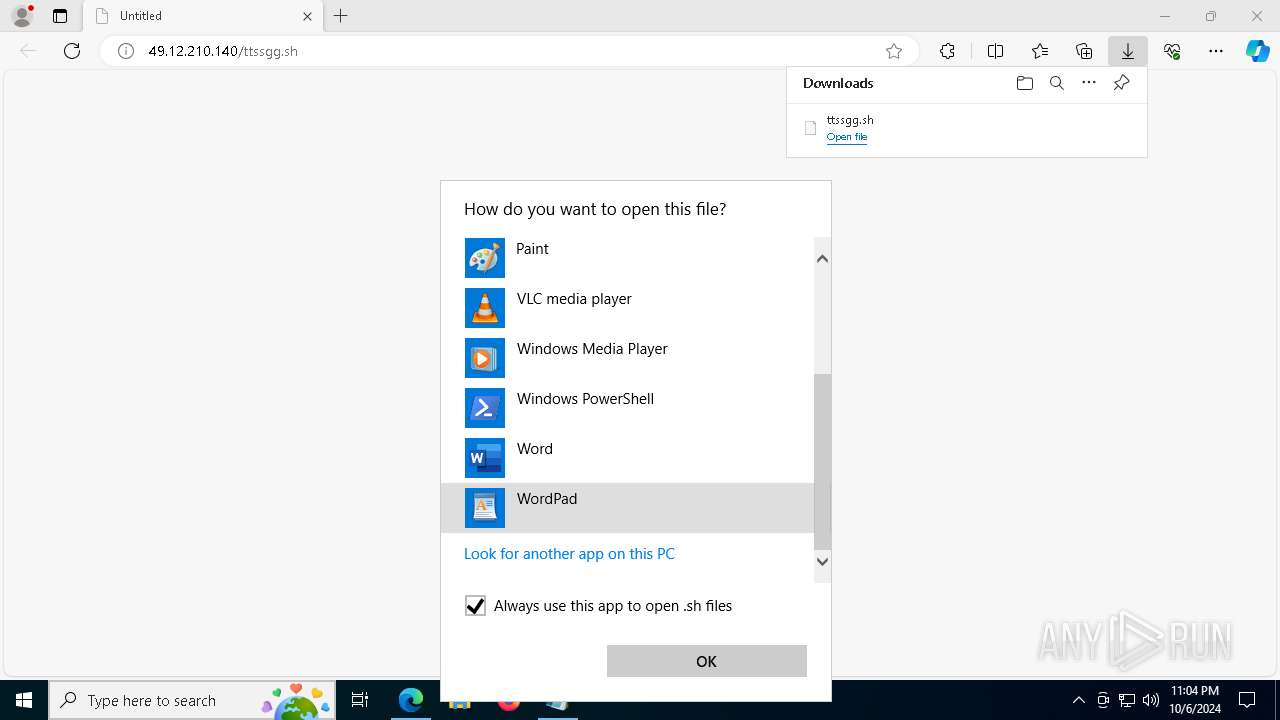Open the tab actions menu icon
The height and width of the screenshot is (720, 1280).
pyautogui.click(x=60, y=16)
